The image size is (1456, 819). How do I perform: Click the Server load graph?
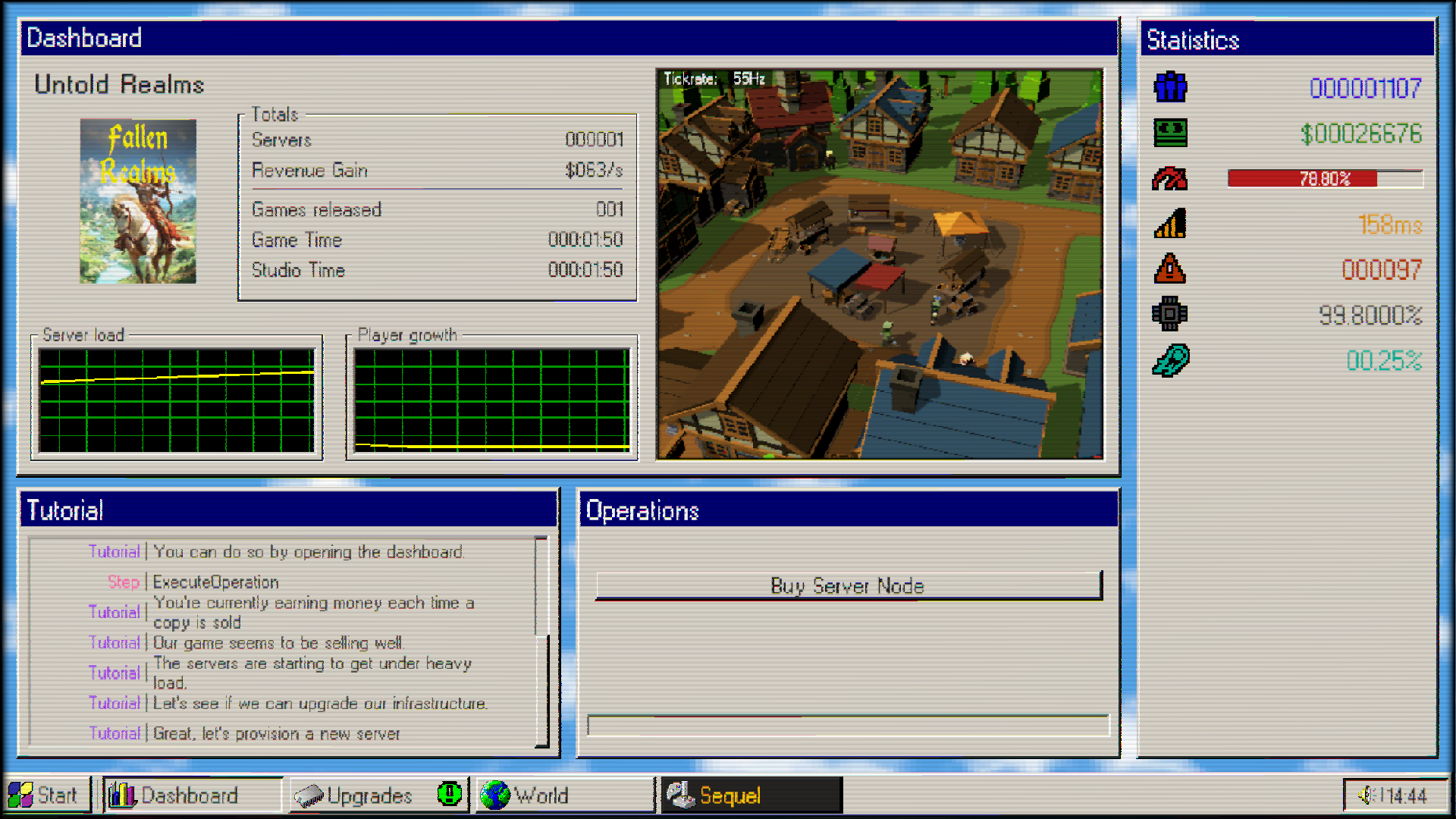click(x=177, y=400)
